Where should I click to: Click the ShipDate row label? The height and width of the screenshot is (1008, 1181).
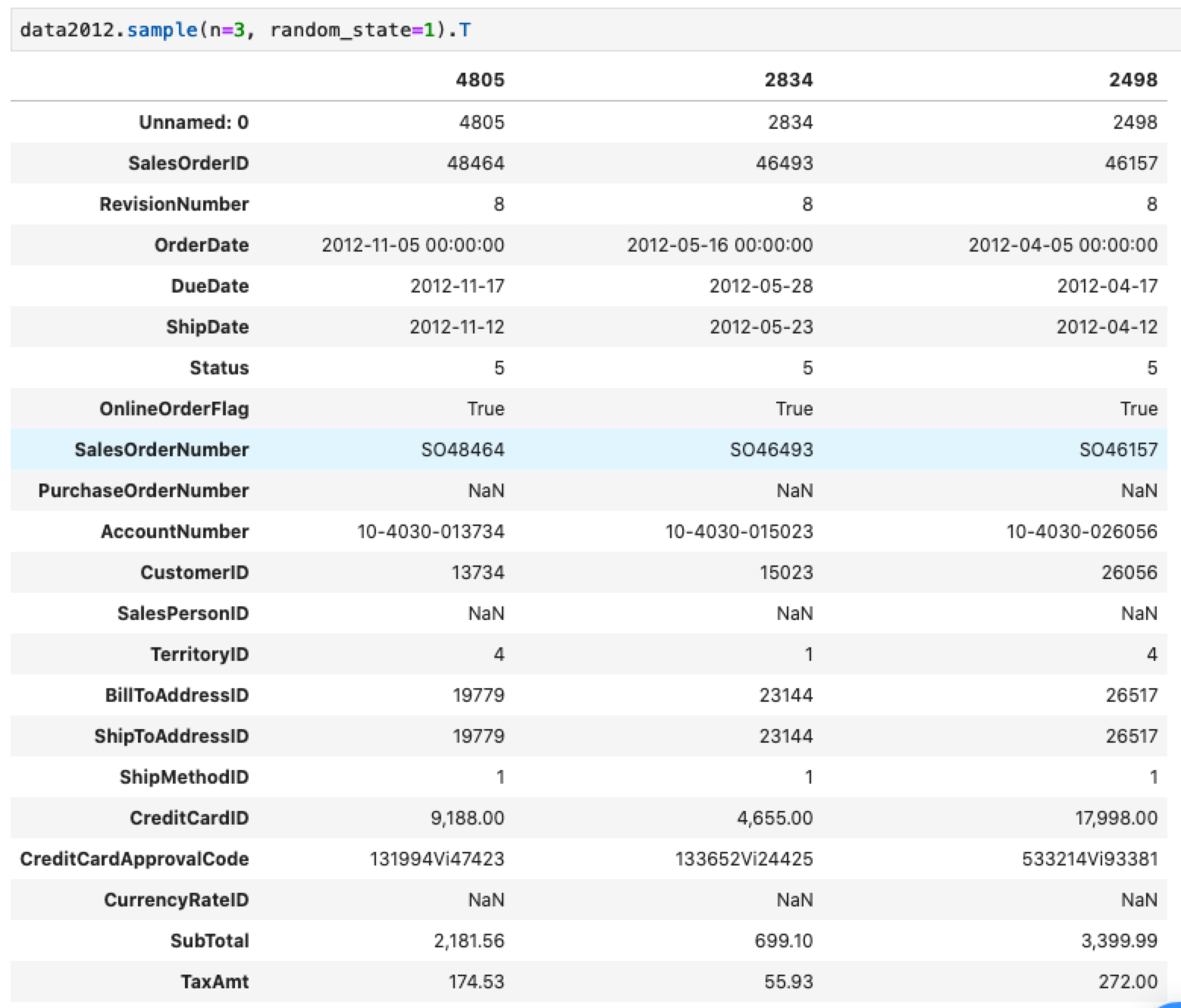(208, 327)
